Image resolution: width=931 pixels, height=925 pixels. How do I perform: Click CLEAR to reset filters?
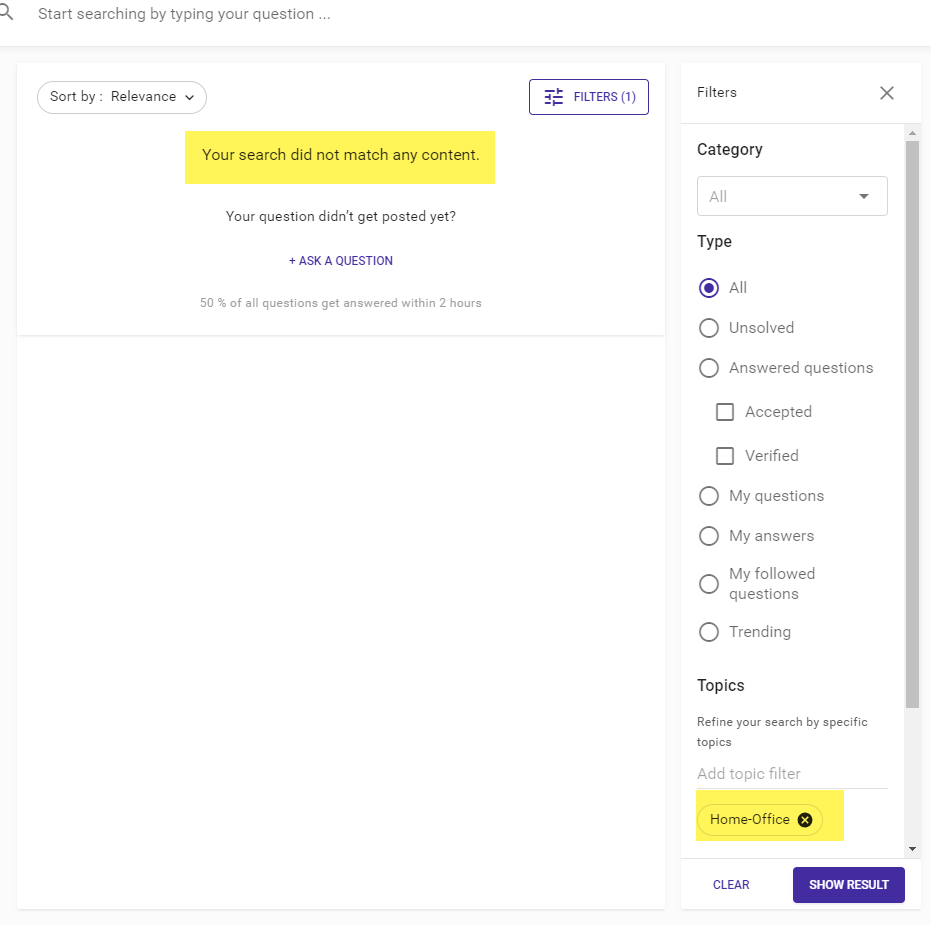coord(731,885)
